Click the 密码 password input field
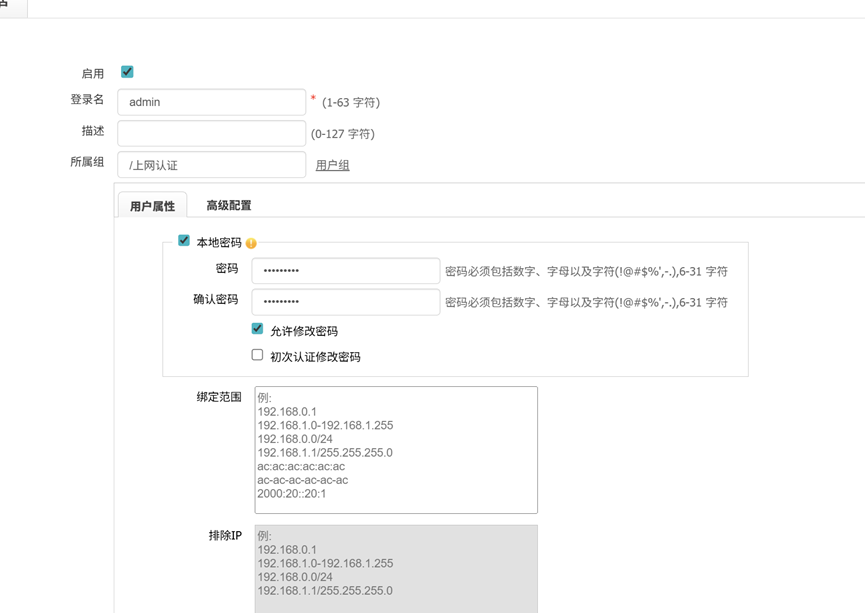This screenshot has width=865, height=613. point(346,271)
